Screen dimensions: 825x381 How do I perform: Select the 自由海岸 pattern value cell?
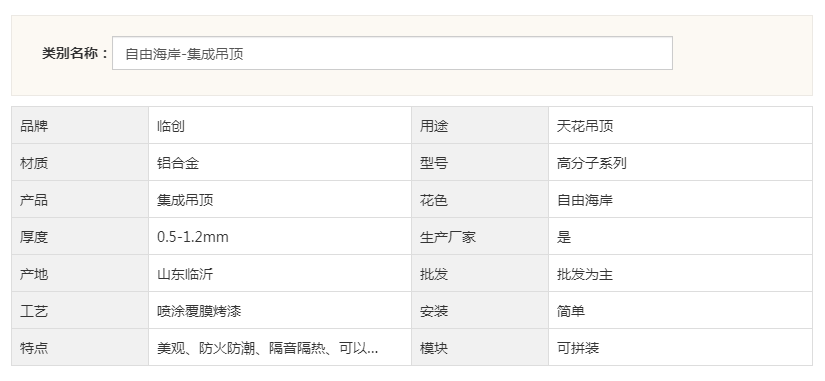coord(680,200)
